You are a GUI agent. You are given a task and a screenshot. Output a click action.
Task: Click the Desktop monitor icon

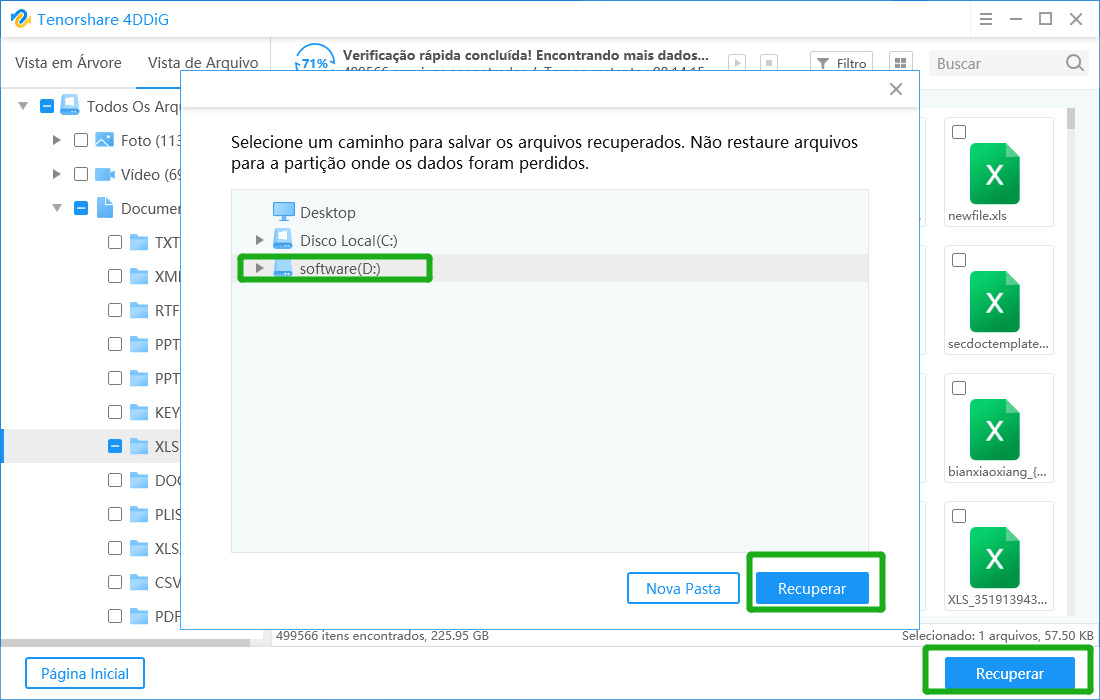point(283,211)
